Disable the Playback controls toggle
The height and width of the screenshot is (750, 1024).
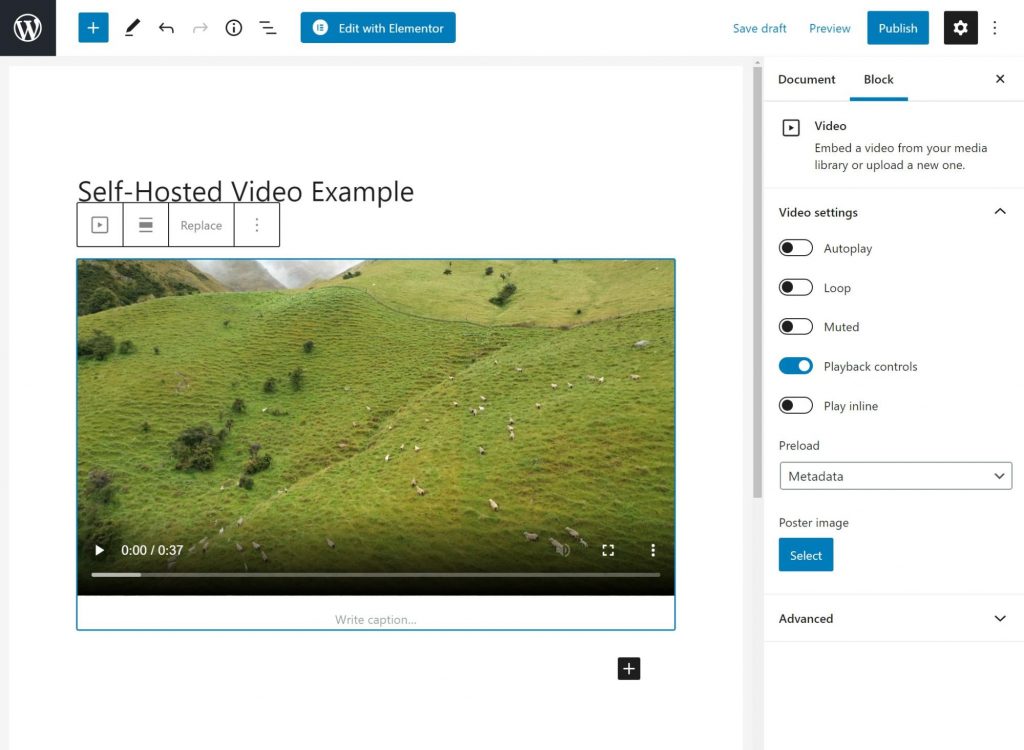(x=796, y=366)
